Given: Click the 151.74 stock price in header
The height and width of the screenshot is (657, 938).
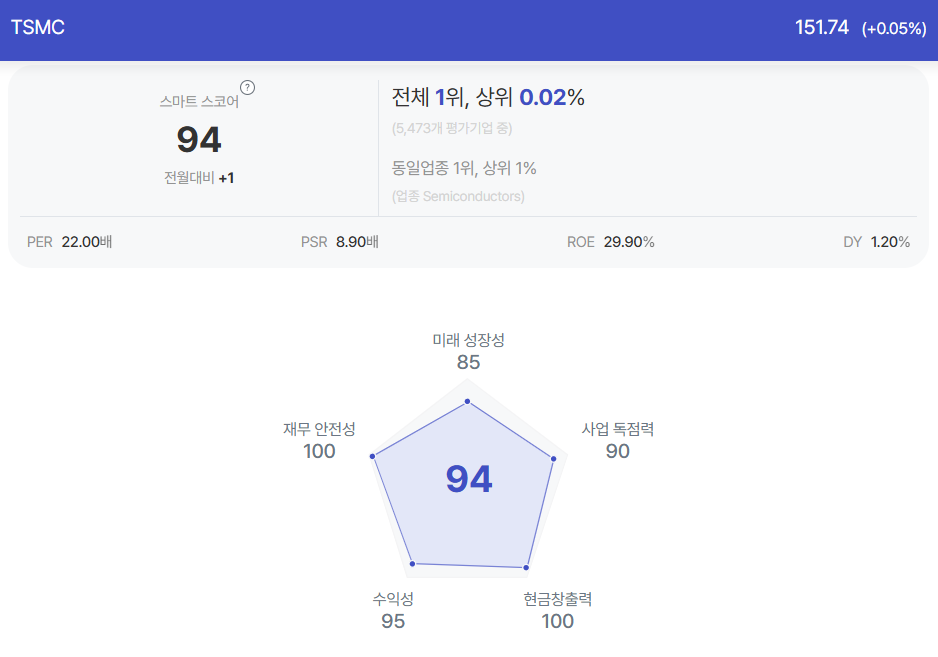Looking at the screenshot, I should 821,28.
